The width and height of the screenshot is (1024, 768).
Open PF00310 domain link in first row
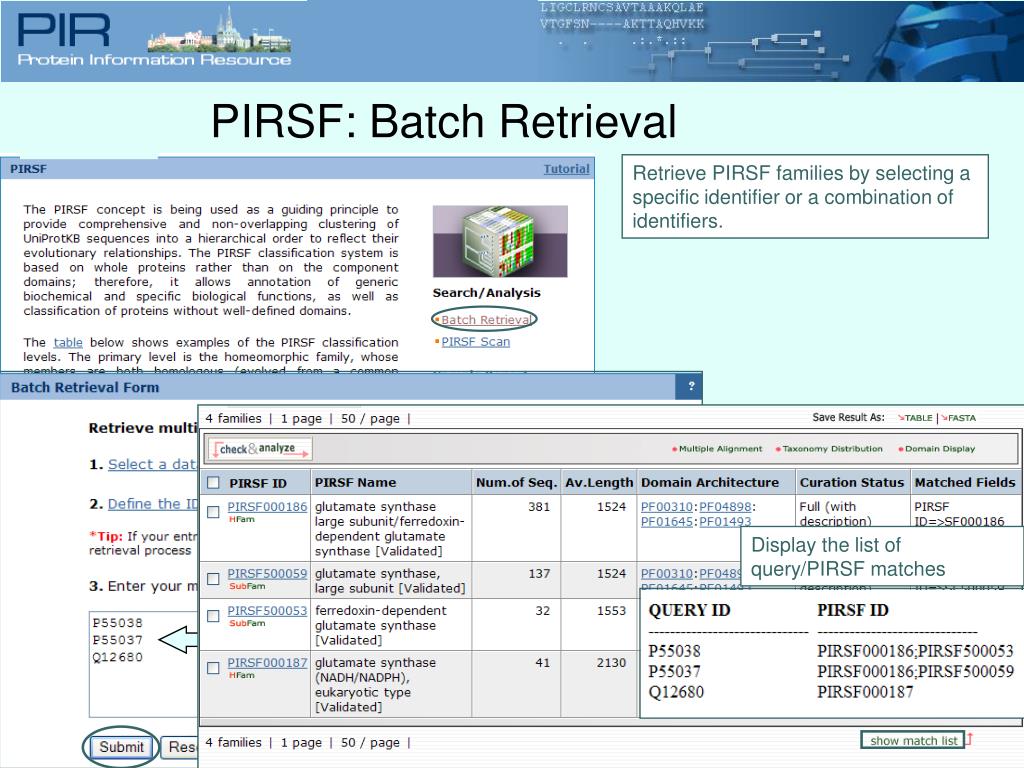667,507
